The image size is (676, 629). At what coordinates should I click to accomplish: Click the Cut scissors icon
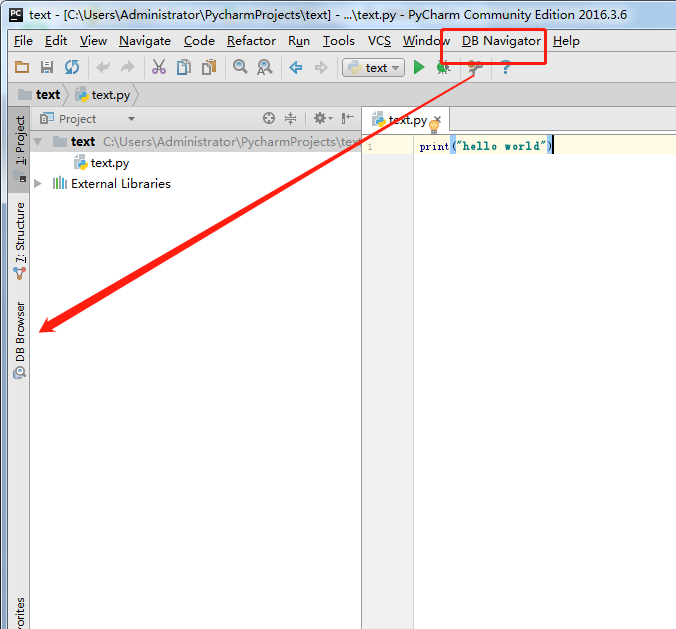pyautogui.click(x=159, y=67)
